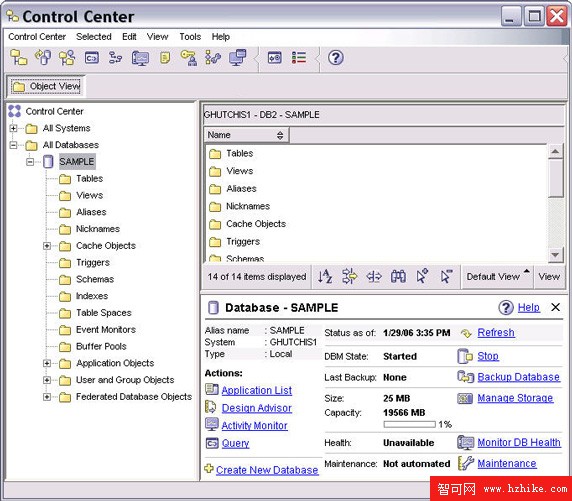Viewport: 572px width, 501px height.
Task: Click the Query action link
Action: (235, 443)
